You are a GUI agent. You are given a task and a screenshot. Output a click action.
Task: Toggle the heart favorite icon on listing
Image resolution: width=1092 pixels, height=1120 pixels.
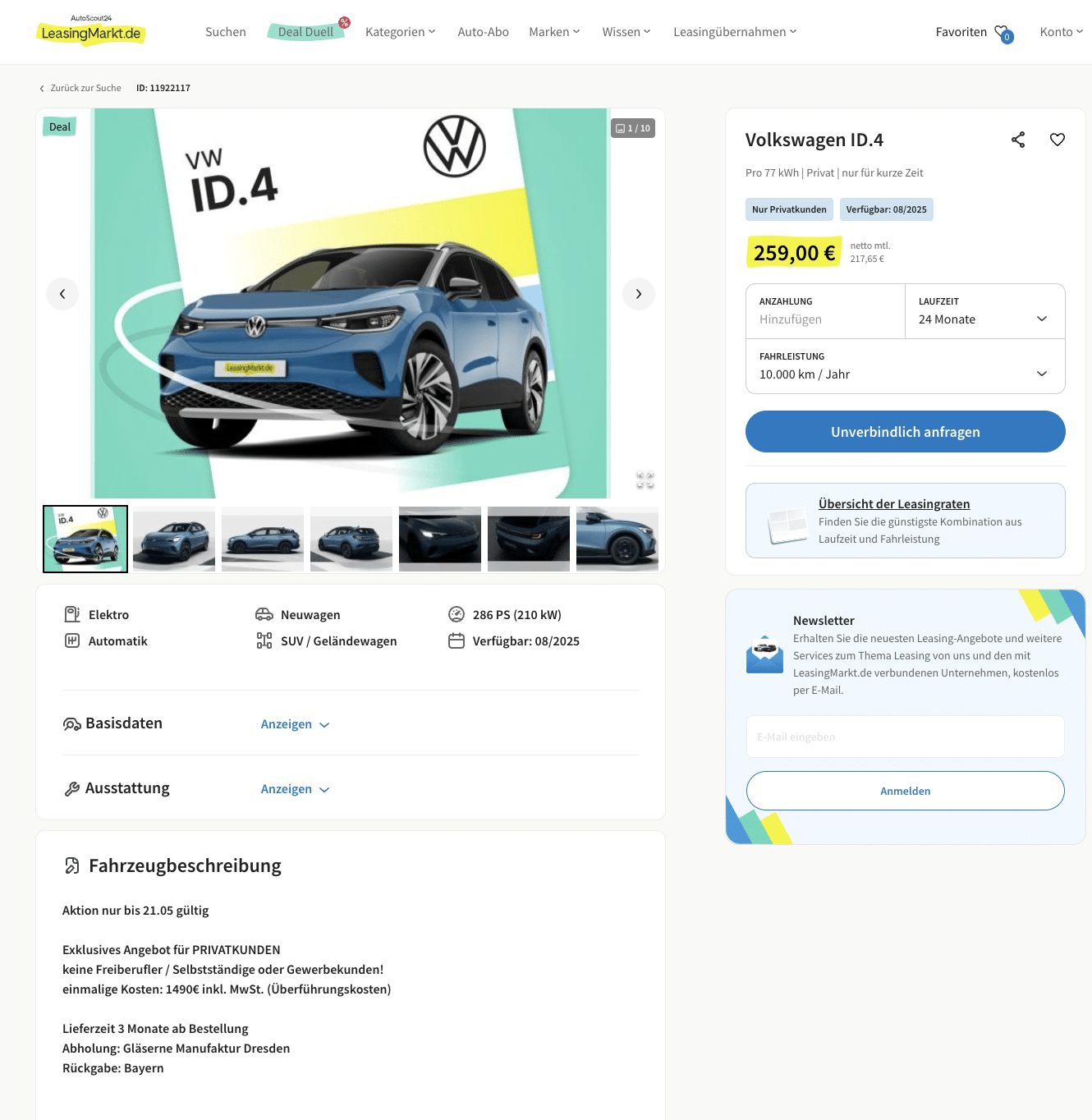[x=1058, y=140]
